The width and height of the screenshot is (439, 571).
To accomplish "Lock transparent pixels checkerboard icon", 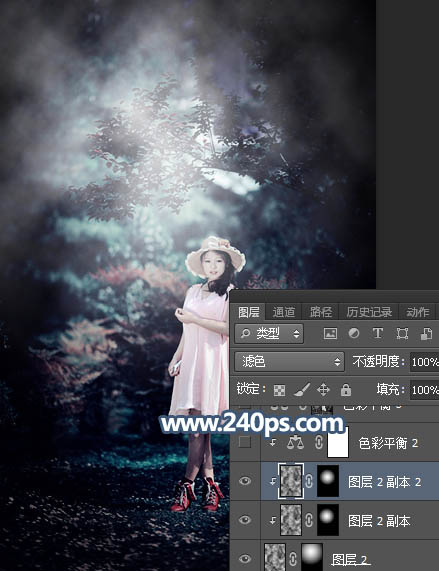I will tap(279, 390).
